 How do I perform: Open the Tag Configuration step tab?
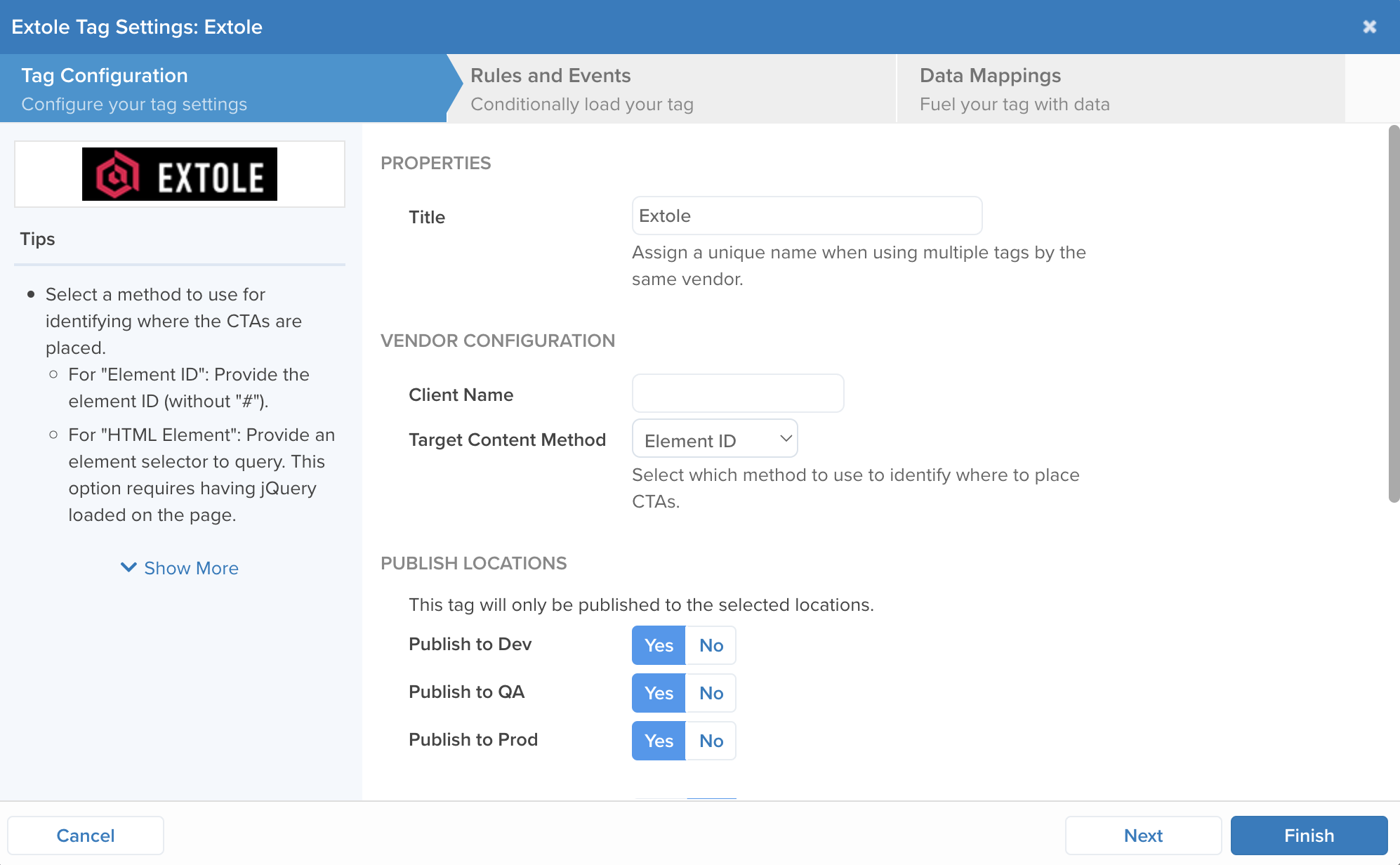[x=223, y=88]
